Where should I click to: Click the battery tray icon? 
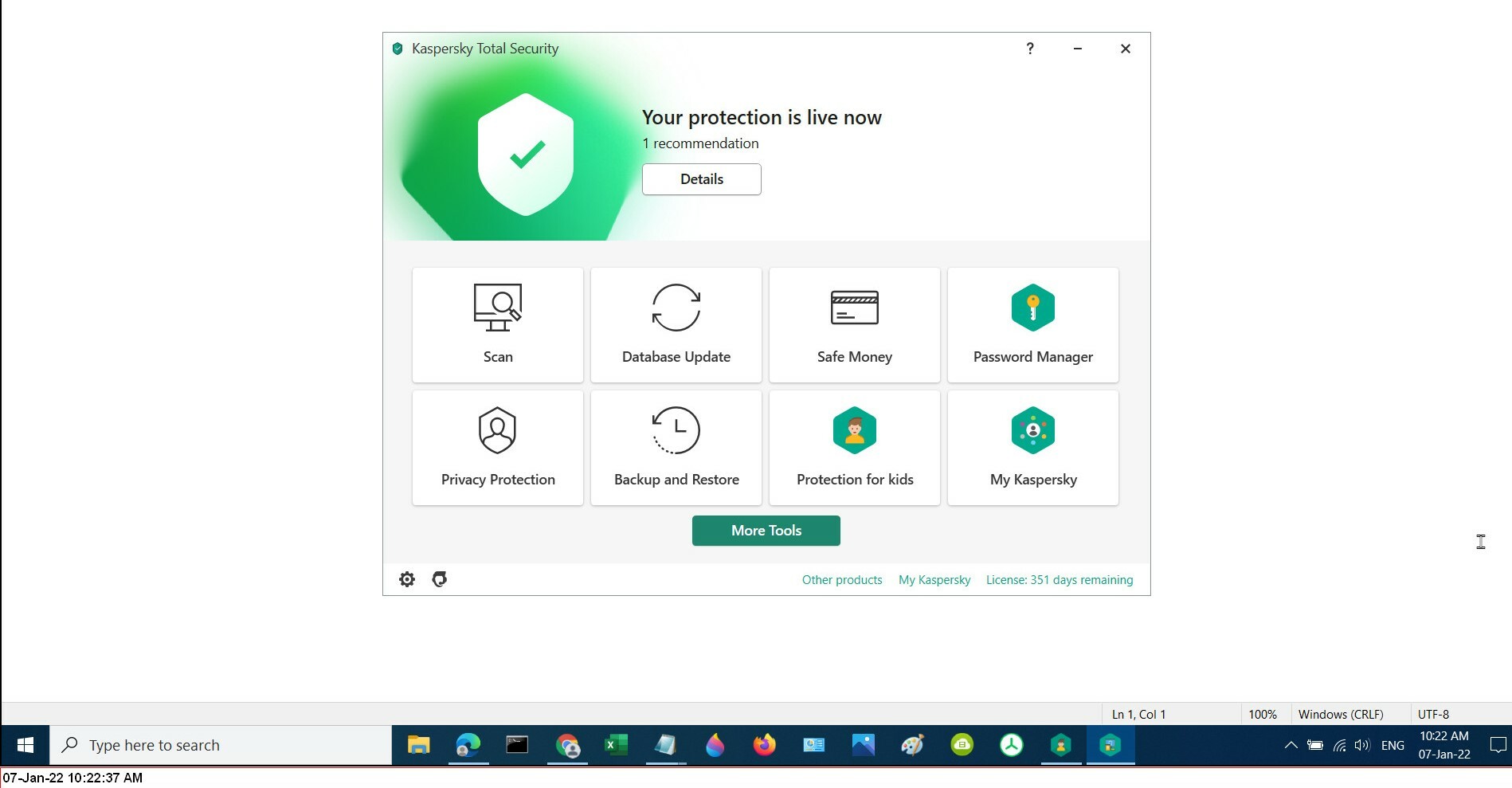point(1315,746)
